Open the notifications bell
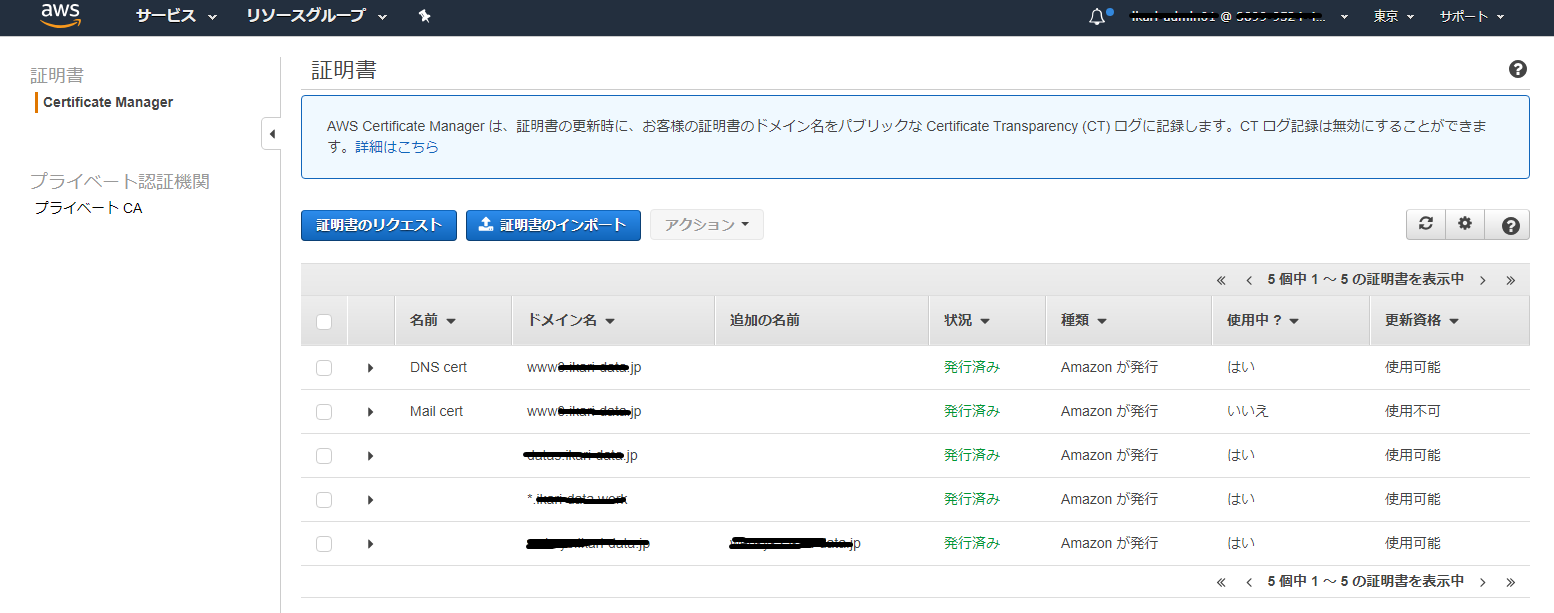 pos(1097,17)
